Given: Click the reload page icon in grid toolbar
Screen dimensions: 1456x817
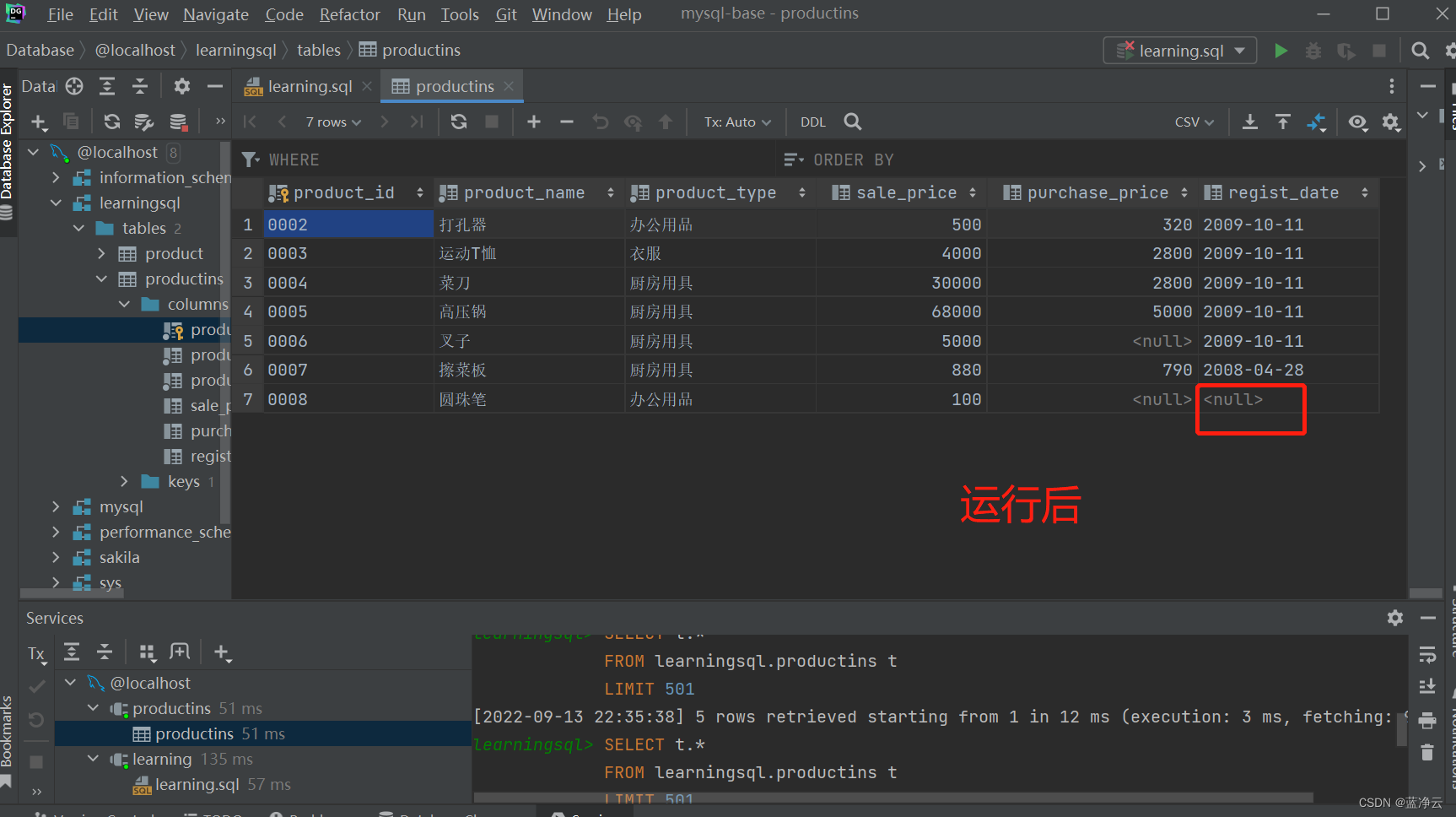Looking at the screenshot, I should click(x=459, y=122).
